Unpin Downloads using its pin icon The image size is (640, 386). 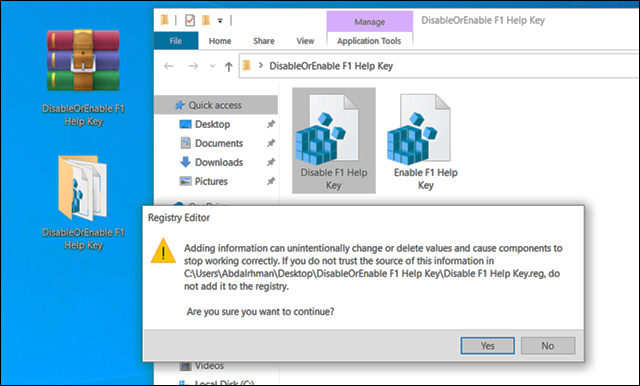(x=271, y=162)
